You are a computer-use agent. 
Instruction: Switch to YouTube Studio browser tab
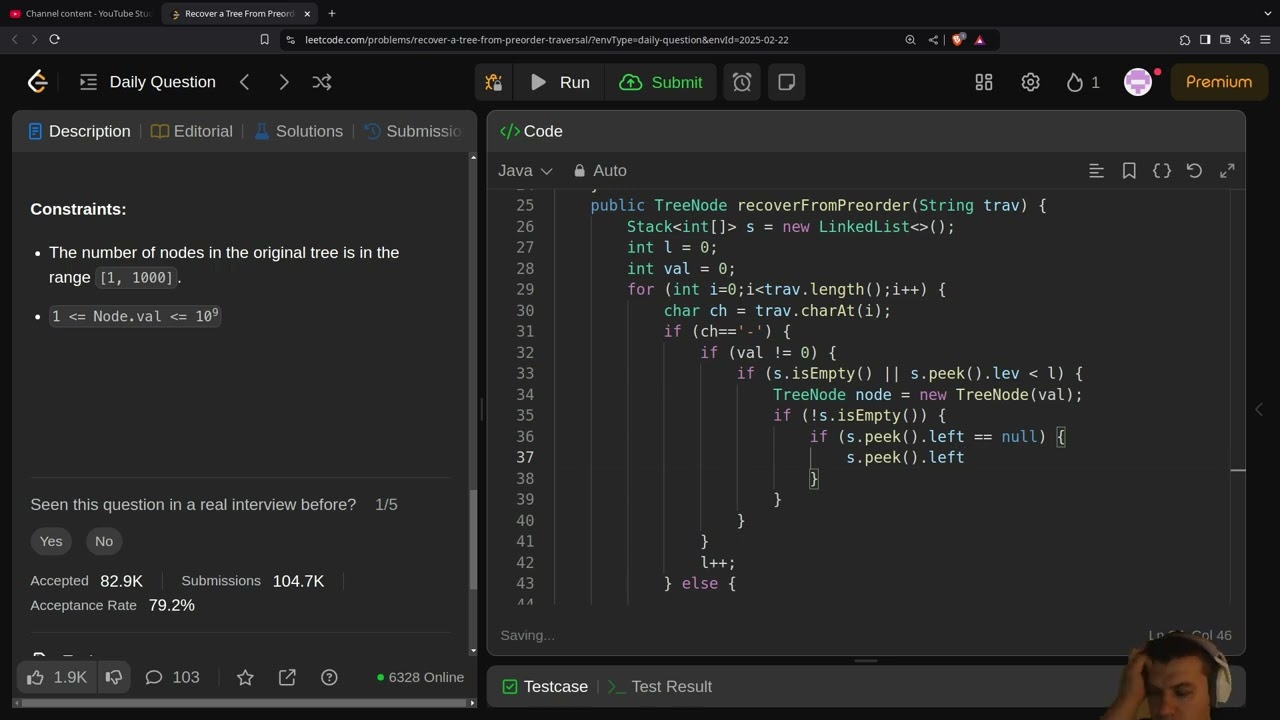80,13
